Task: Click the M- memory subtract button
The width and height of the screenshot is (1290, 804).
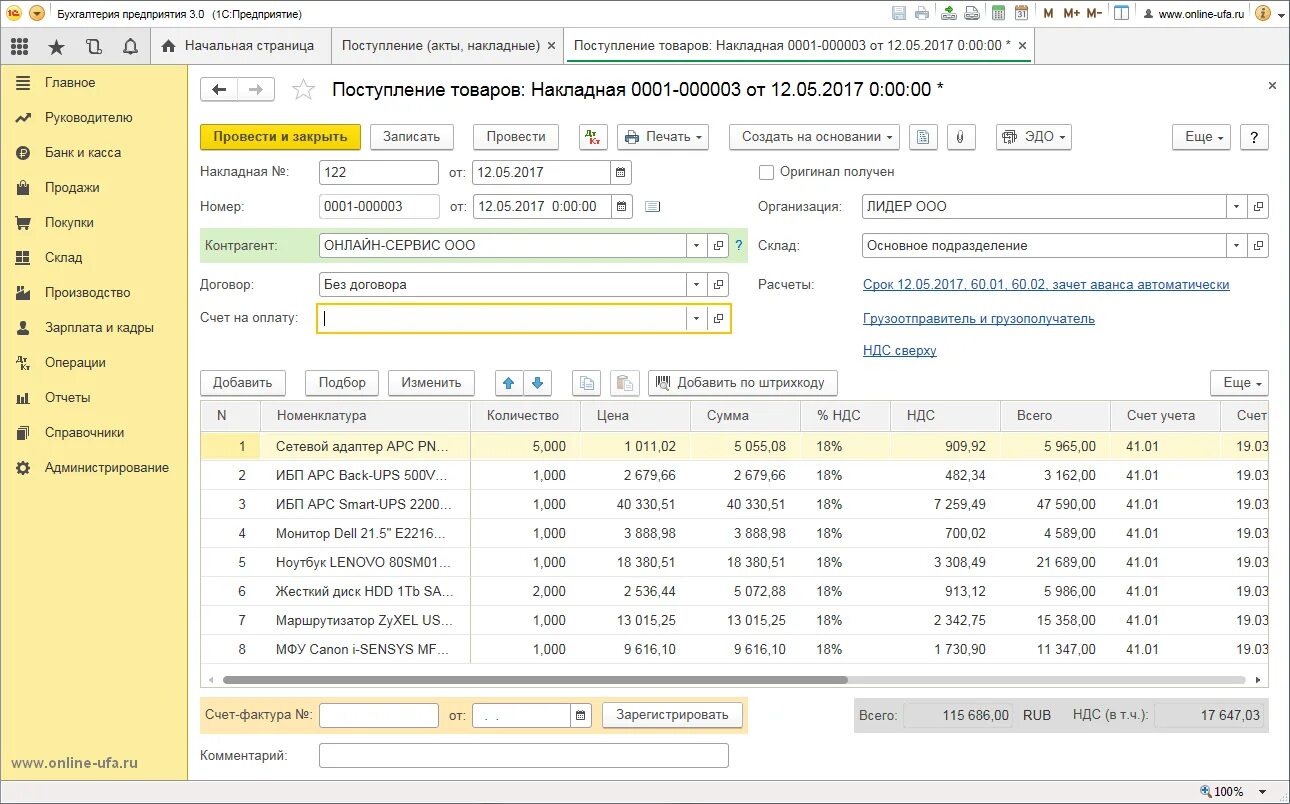Action: pyautogui.click(x=1094, y=13)
